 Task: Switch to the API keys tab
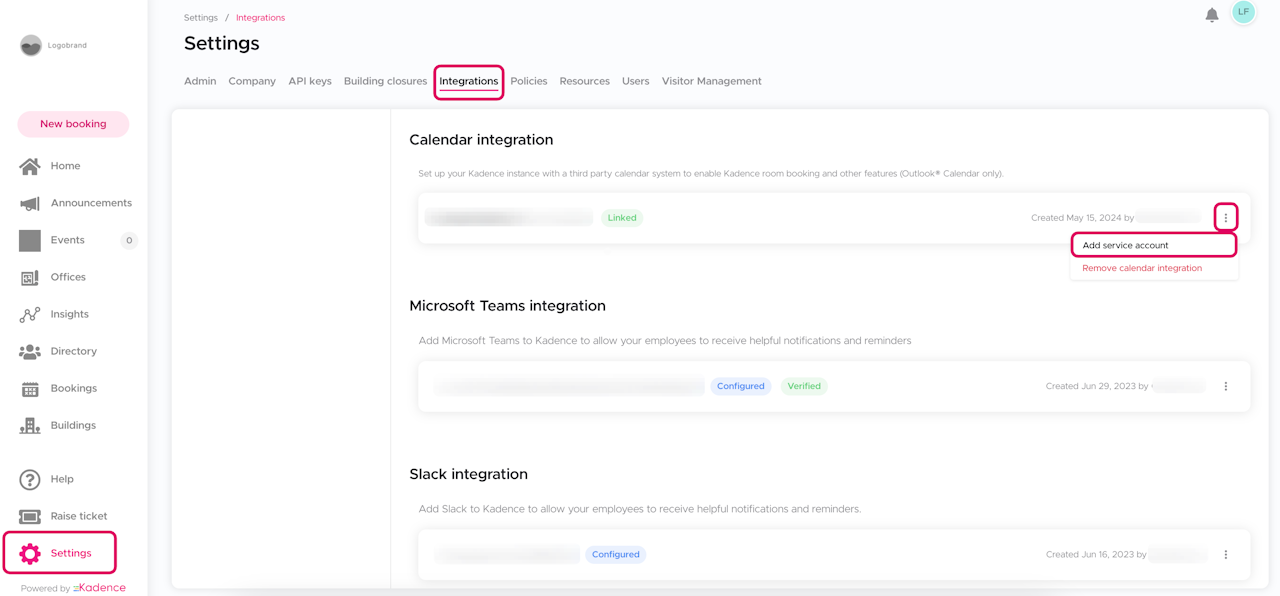310,81
